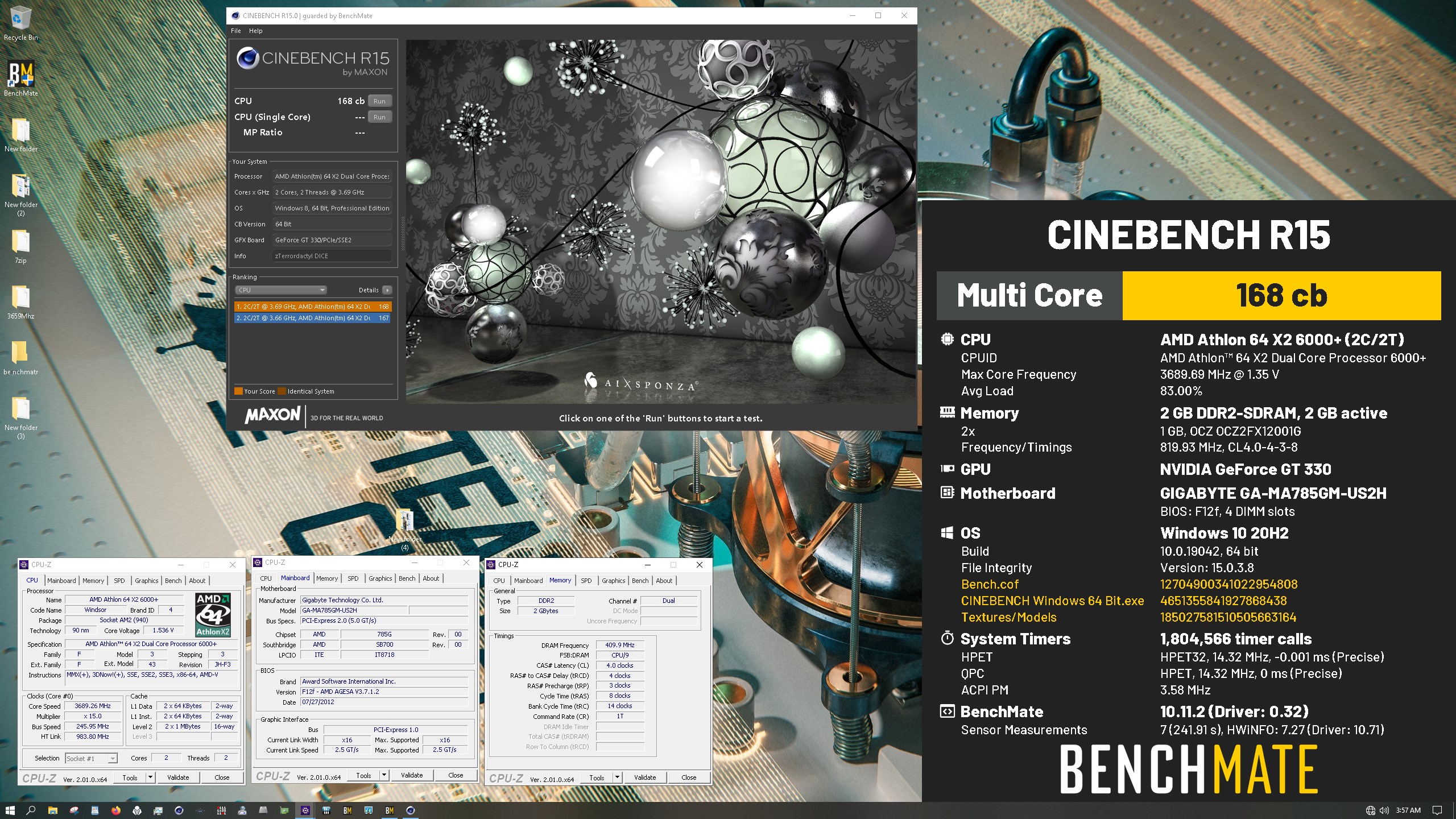Click Tools button in CPU-Z Memory window
Viewport: 1456px width, 819px height.
coord(597,777)
